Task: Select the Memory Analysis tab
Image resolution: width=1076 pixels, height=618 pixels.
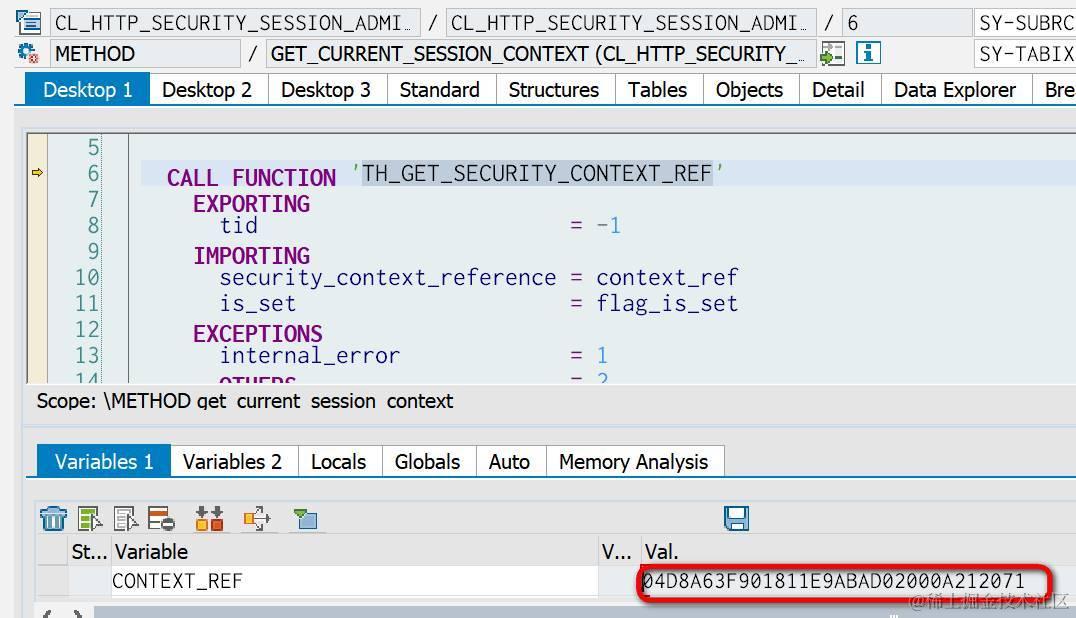Action: pyautogui.click(x=633, y=462)
